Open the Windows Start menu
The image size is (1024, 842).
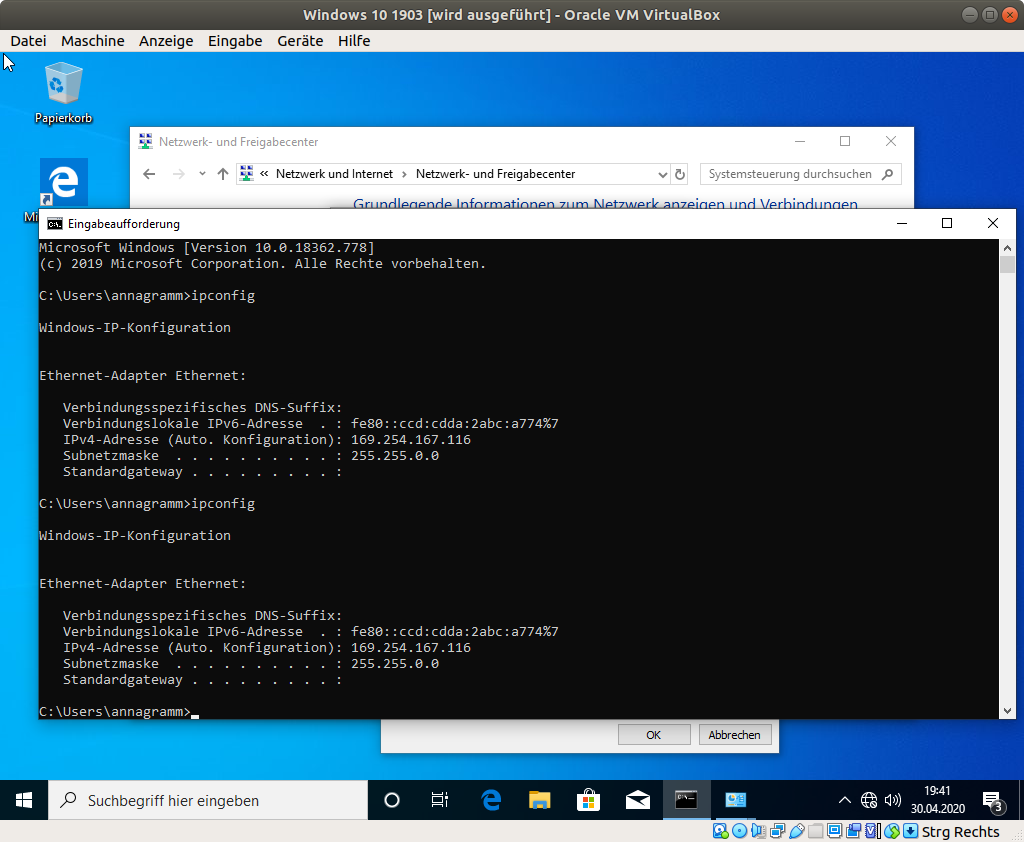point(24,800)
